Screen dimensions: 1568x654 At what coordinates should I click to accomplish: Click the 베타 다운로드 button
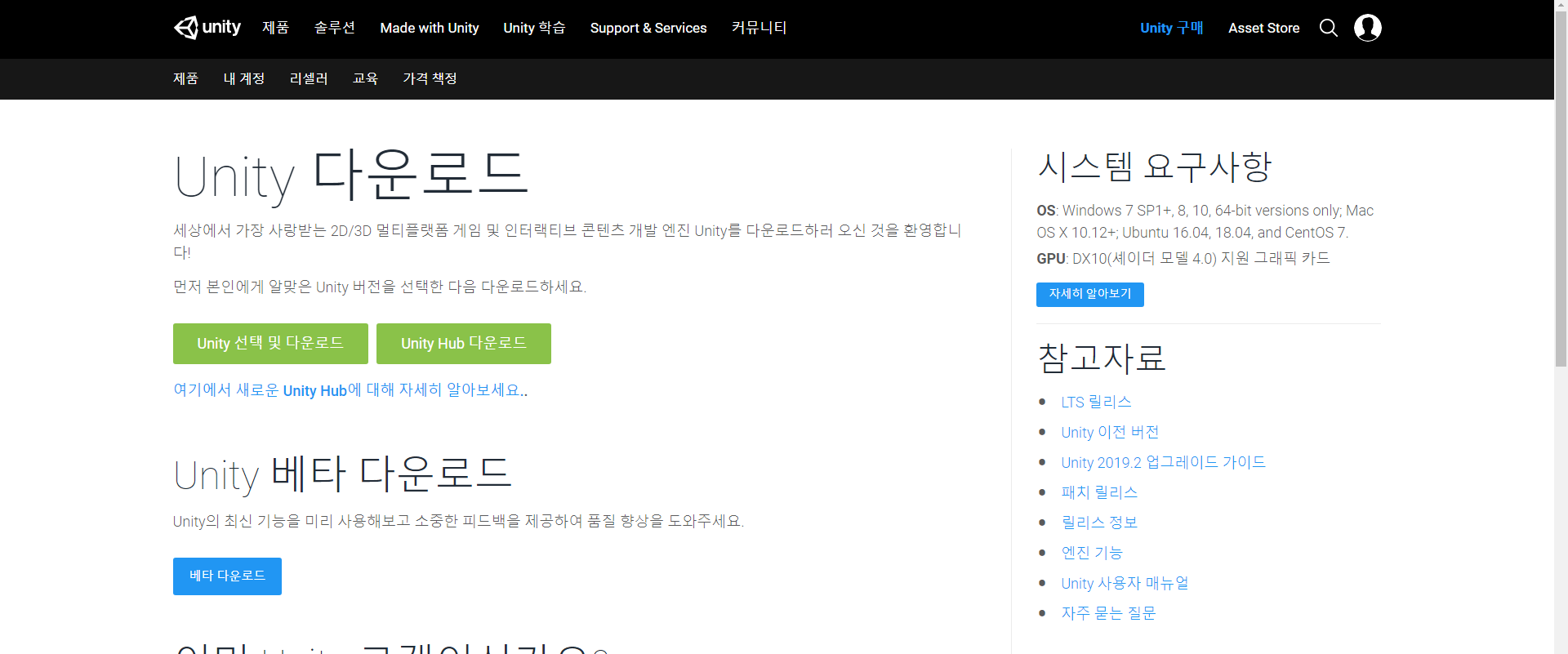pos(227,576)
